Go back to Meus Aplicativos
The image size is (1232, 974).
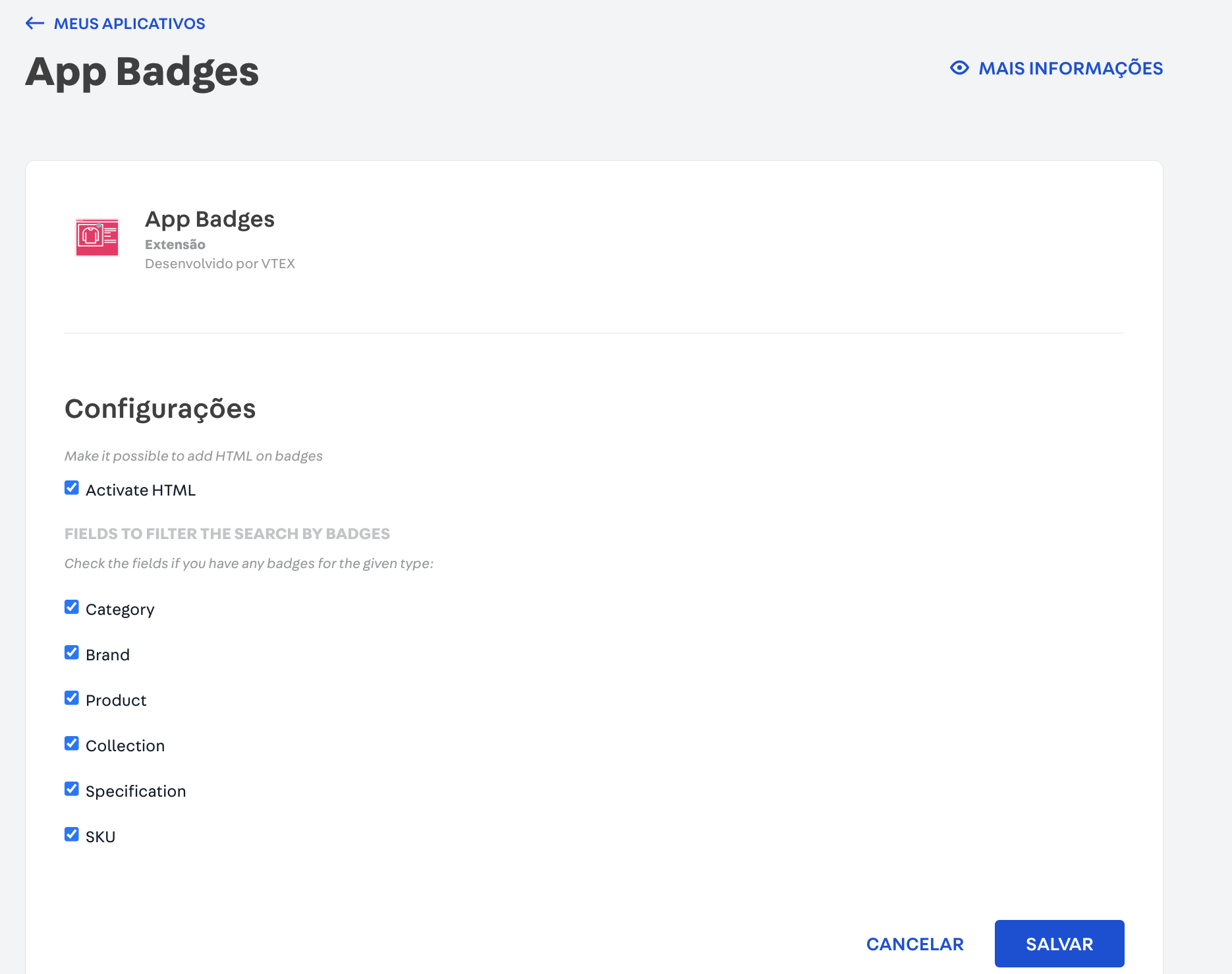click(x=129, y=24)
